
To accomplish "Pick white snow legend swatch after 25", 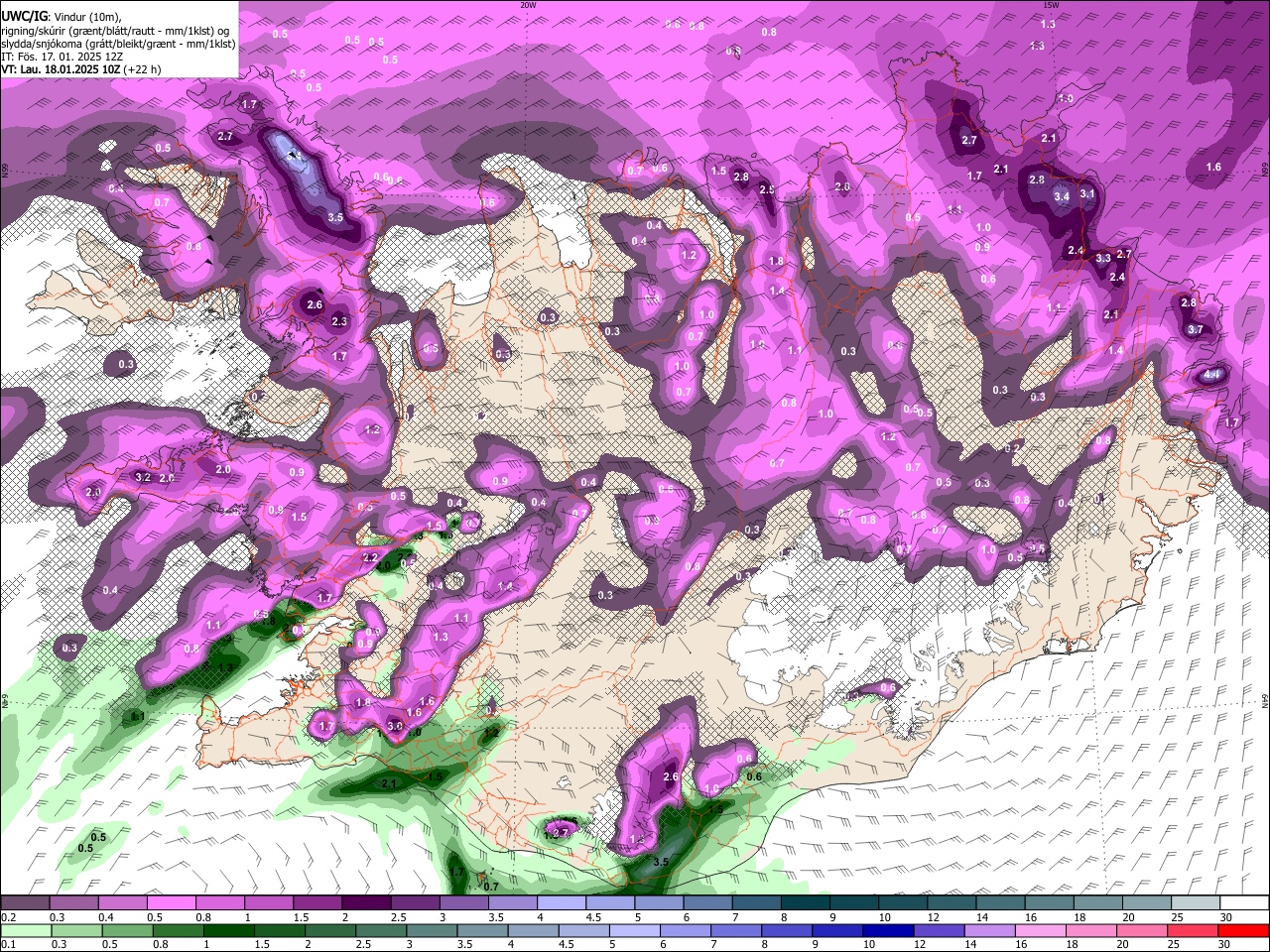I will (1244, 902).
